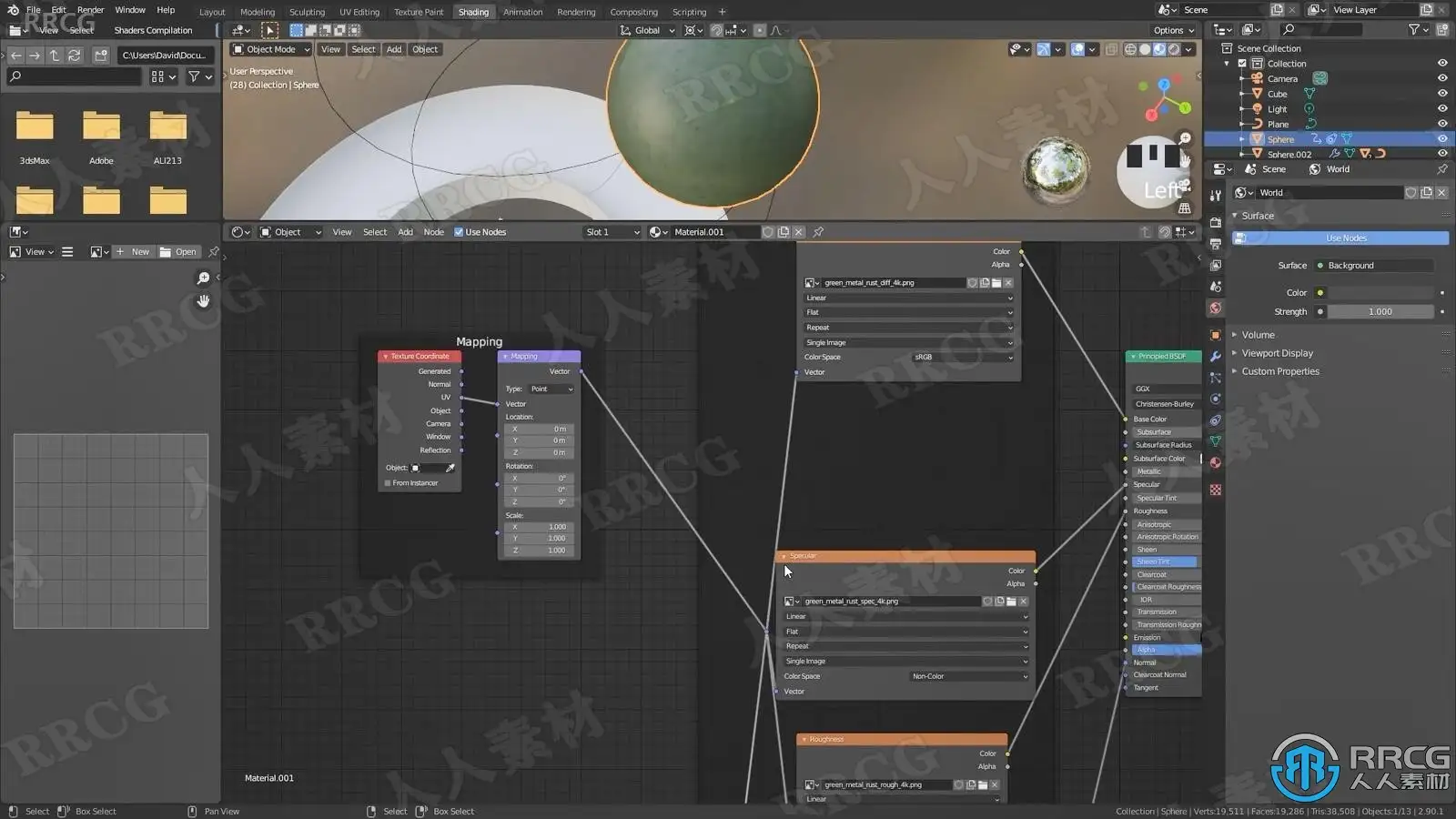
Task: Enable From Instancer checkbox
Action: coord(388,483)
